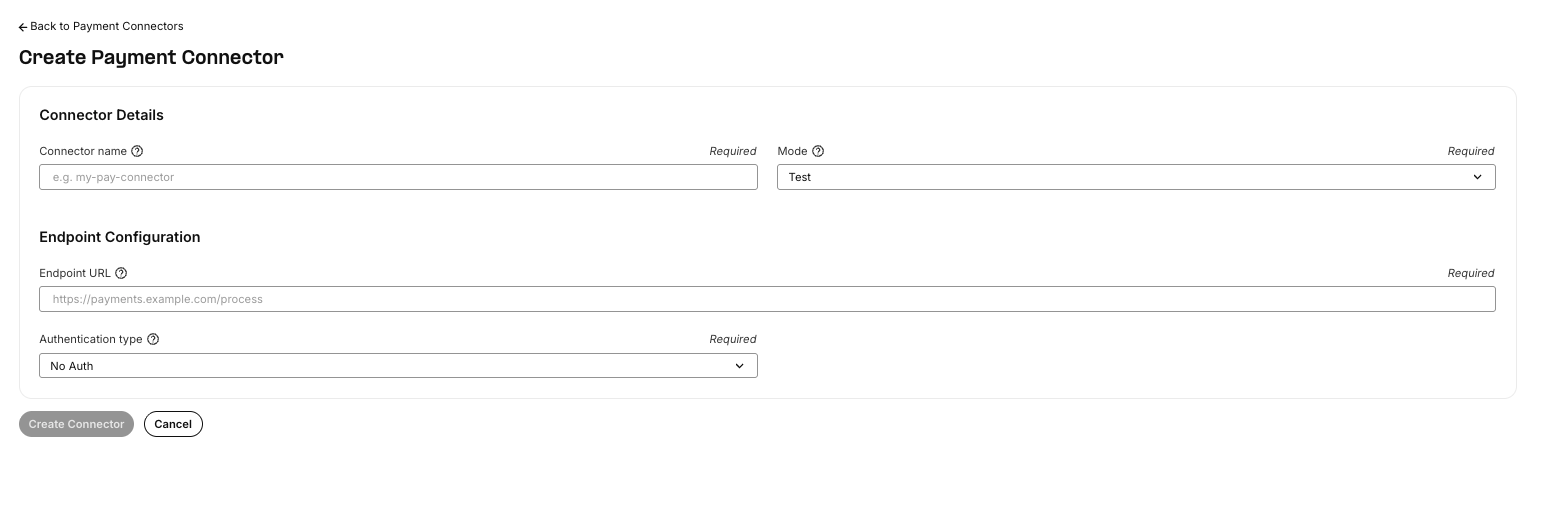1546x525 pixels.
Task: Click the Connector name label text
Action: 83,151
